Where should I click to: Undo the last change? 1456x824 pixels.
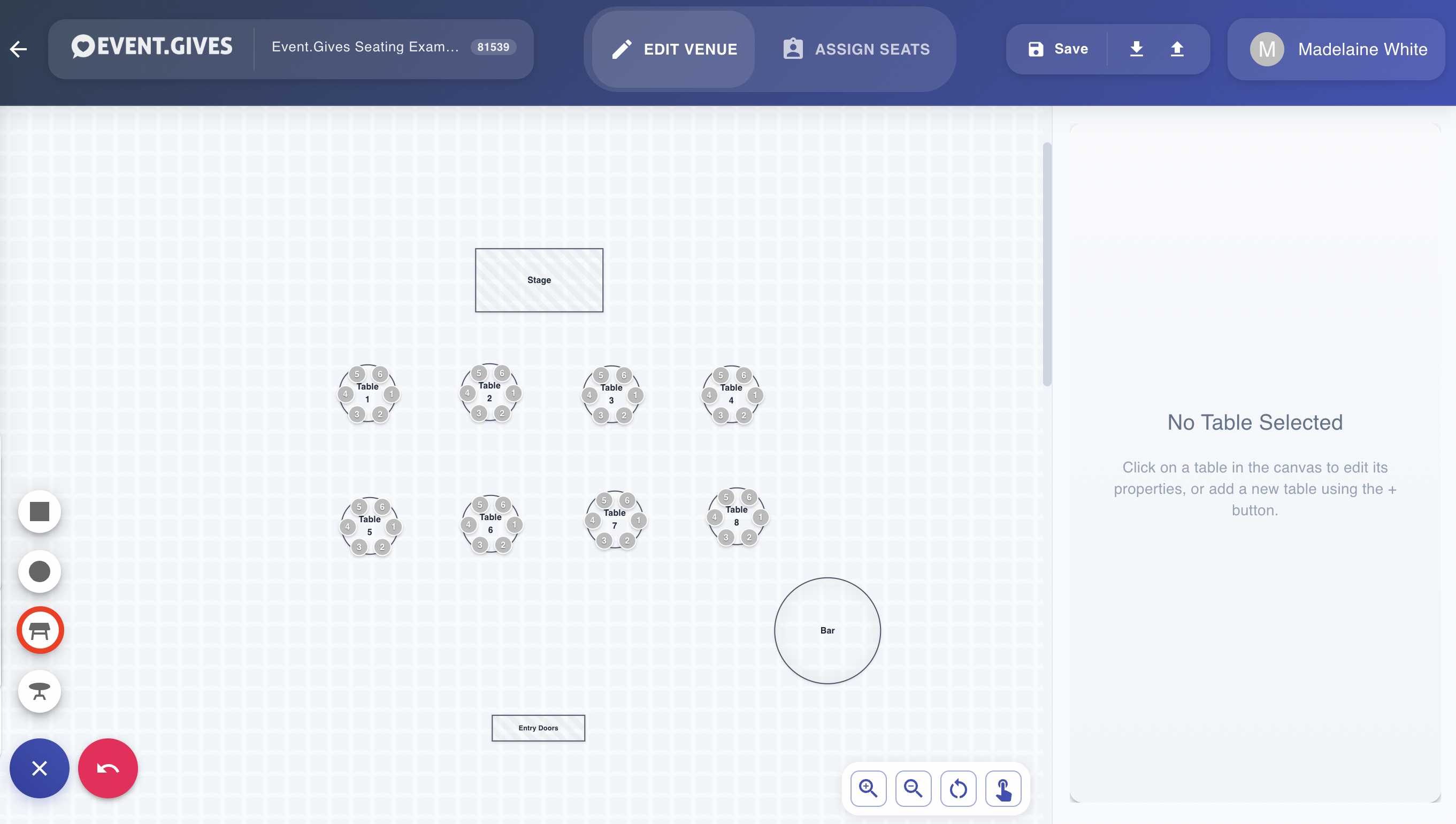point(108,768)
